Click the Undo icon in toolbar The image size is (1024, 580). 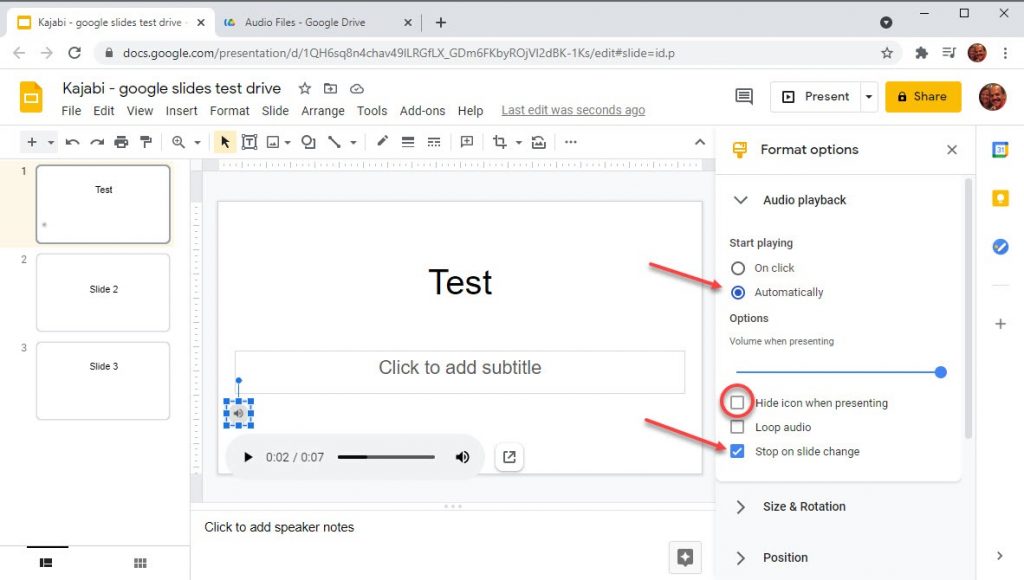(x=72, y=142)
